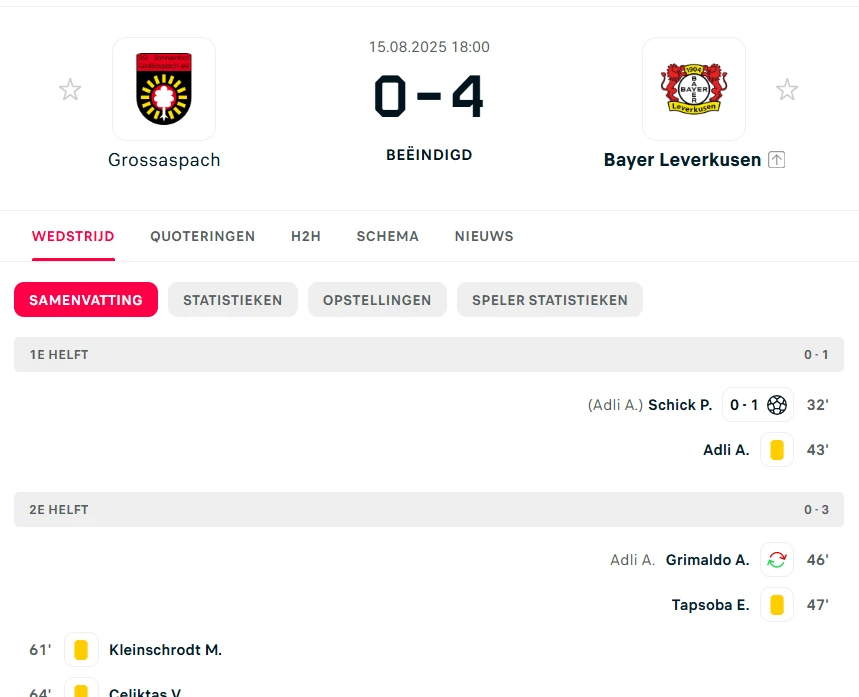Click the Samenvatting button
859x697 pixels.
click(x=86, y=300)
